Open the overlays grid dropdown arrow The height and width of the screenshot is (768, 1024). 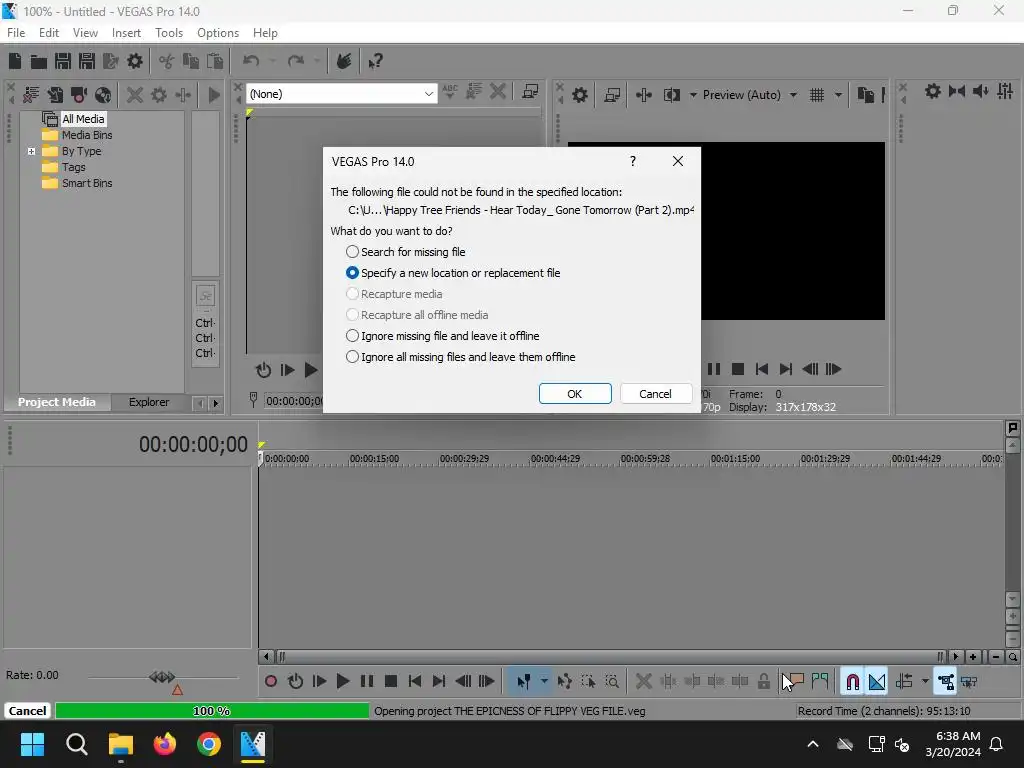point(838,95)
